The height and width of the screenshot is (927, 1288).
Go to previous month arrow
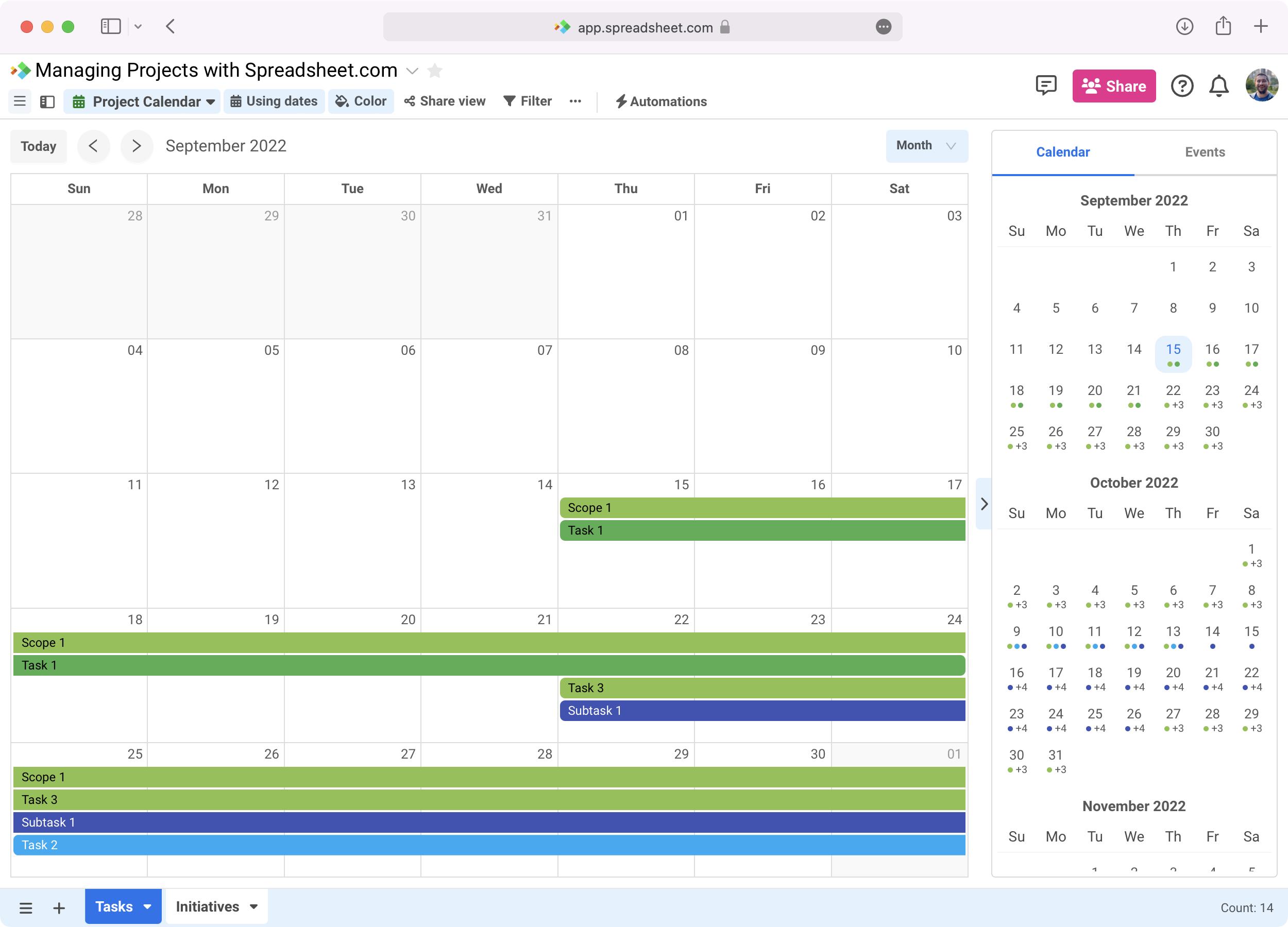pos(94,146)
